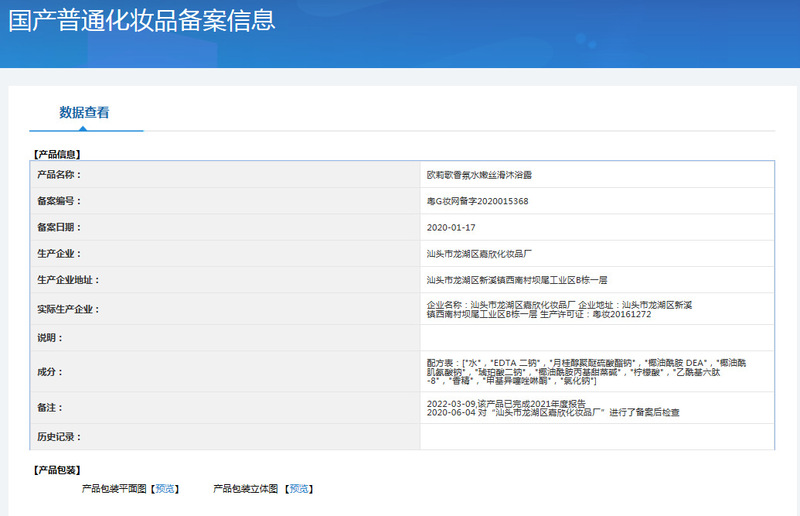Image resolution: width=800 pixels, height=516 pixels.
Task: Select the product name 欧莉歌香氛水嫩丝滑沐浴露
Action: pyautogui.click(x=479, y=175)
